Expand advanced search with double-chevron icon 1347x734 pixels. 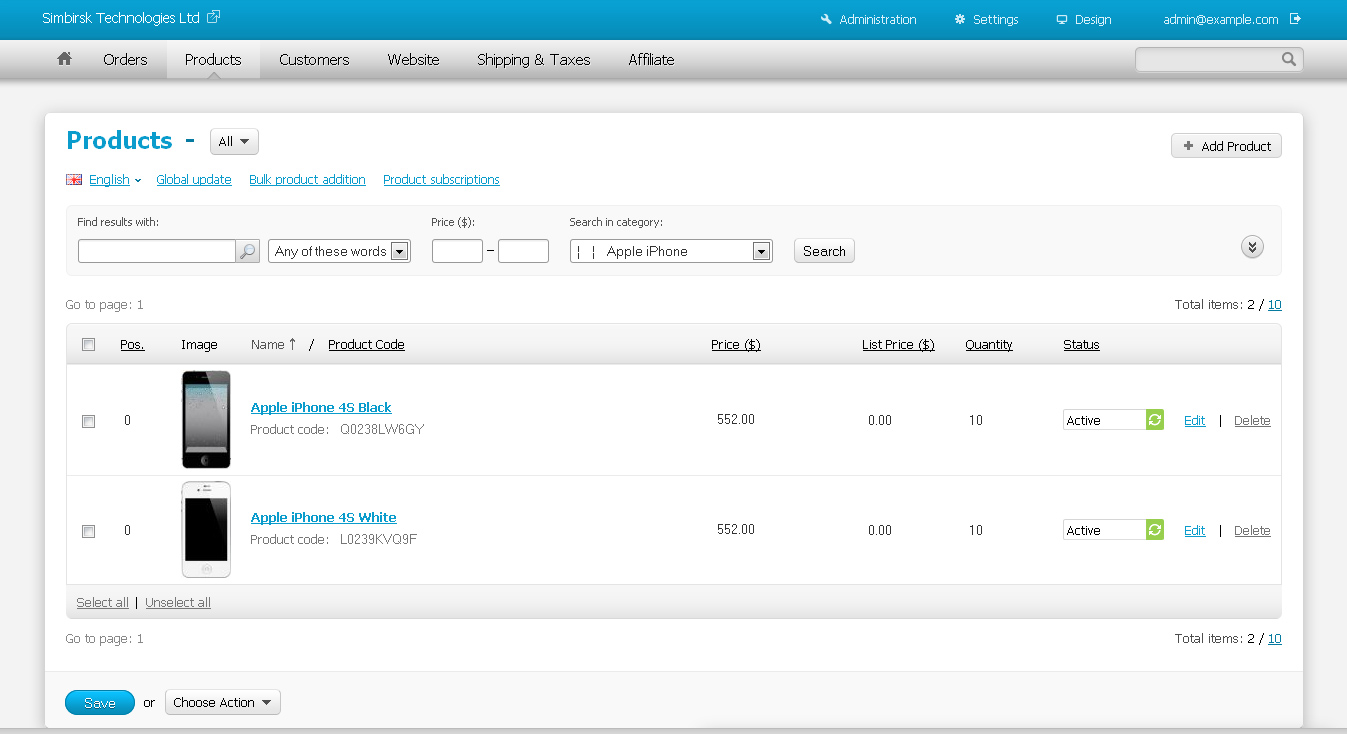[x=1253, y=247]
